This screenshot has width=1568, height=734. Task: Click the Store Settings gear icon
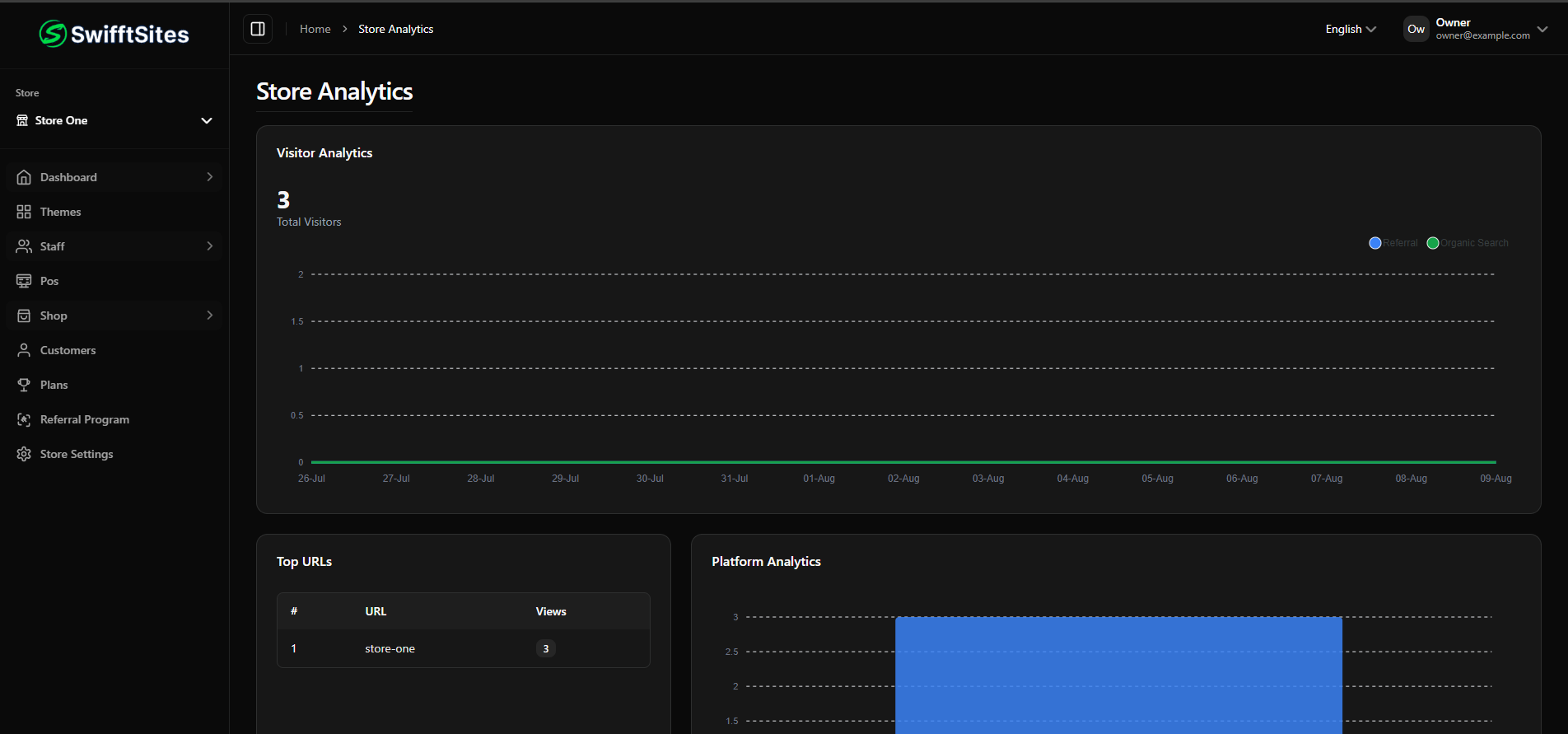(x=24, y=454)
